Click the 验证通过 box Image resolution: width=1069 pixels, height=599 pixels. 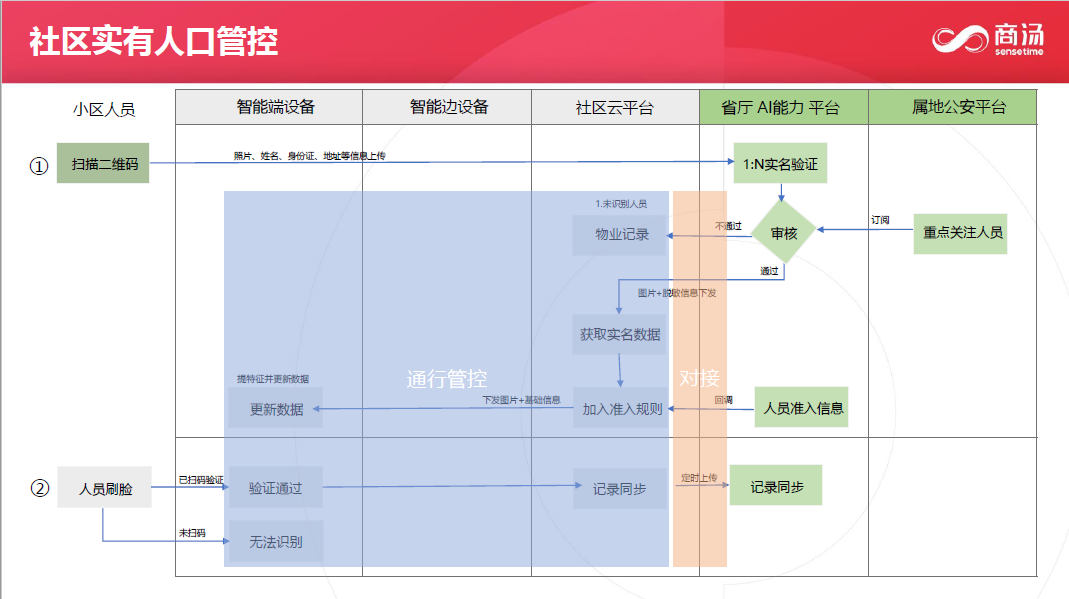click(275, 487)
